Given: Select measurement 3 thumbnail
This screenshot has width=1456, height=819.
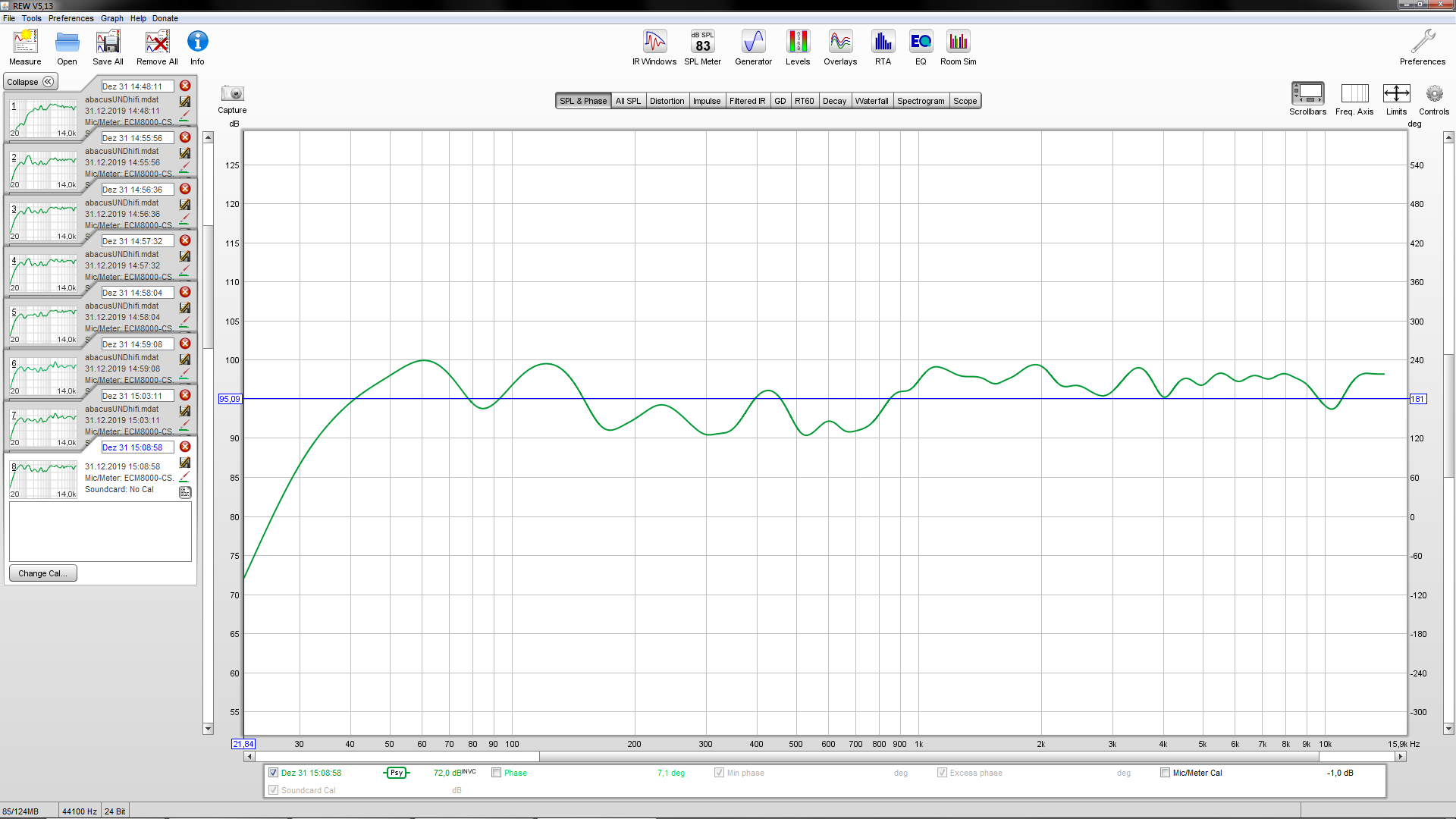Looking at the screenshot, I should [43, 220].
